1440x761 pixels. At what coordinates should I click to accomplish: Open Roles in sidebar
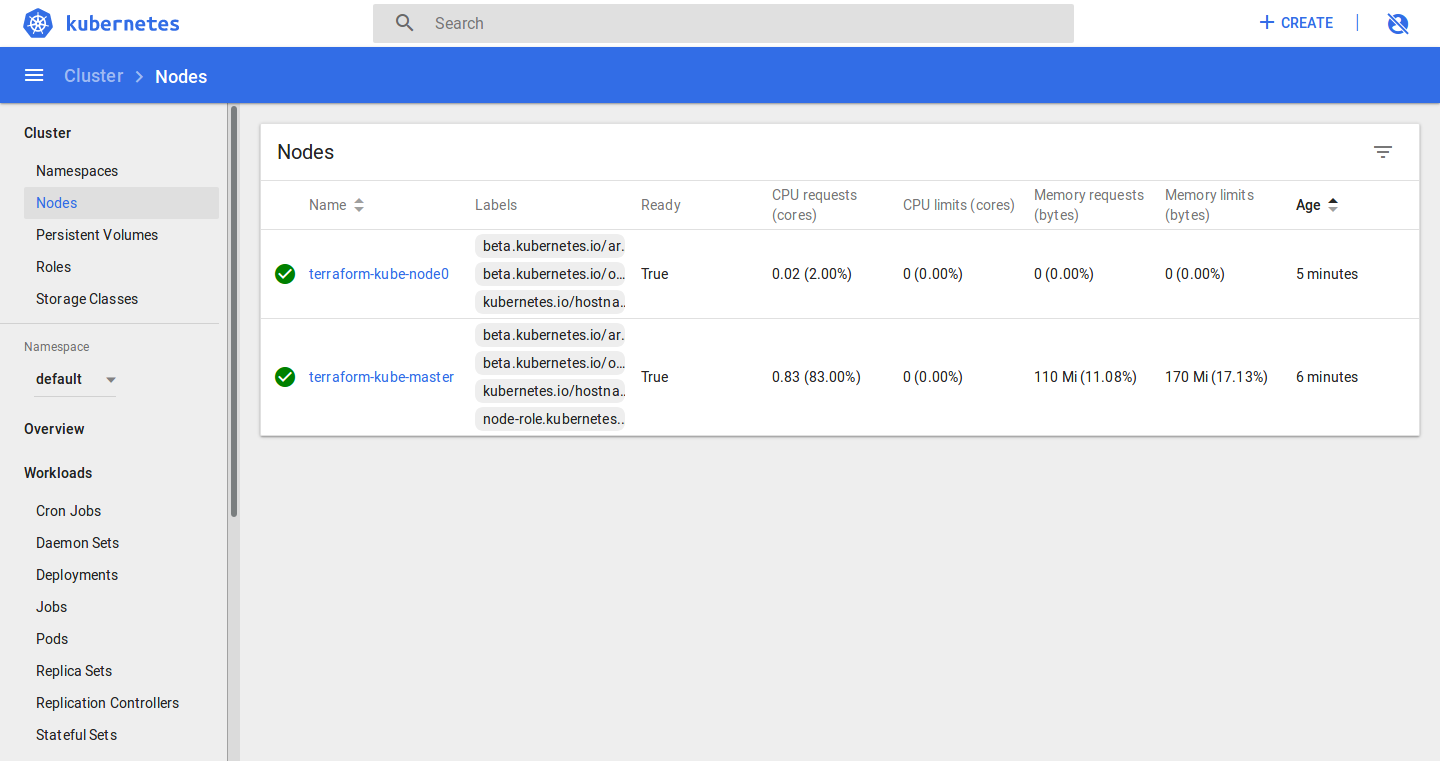coord(54,267)
